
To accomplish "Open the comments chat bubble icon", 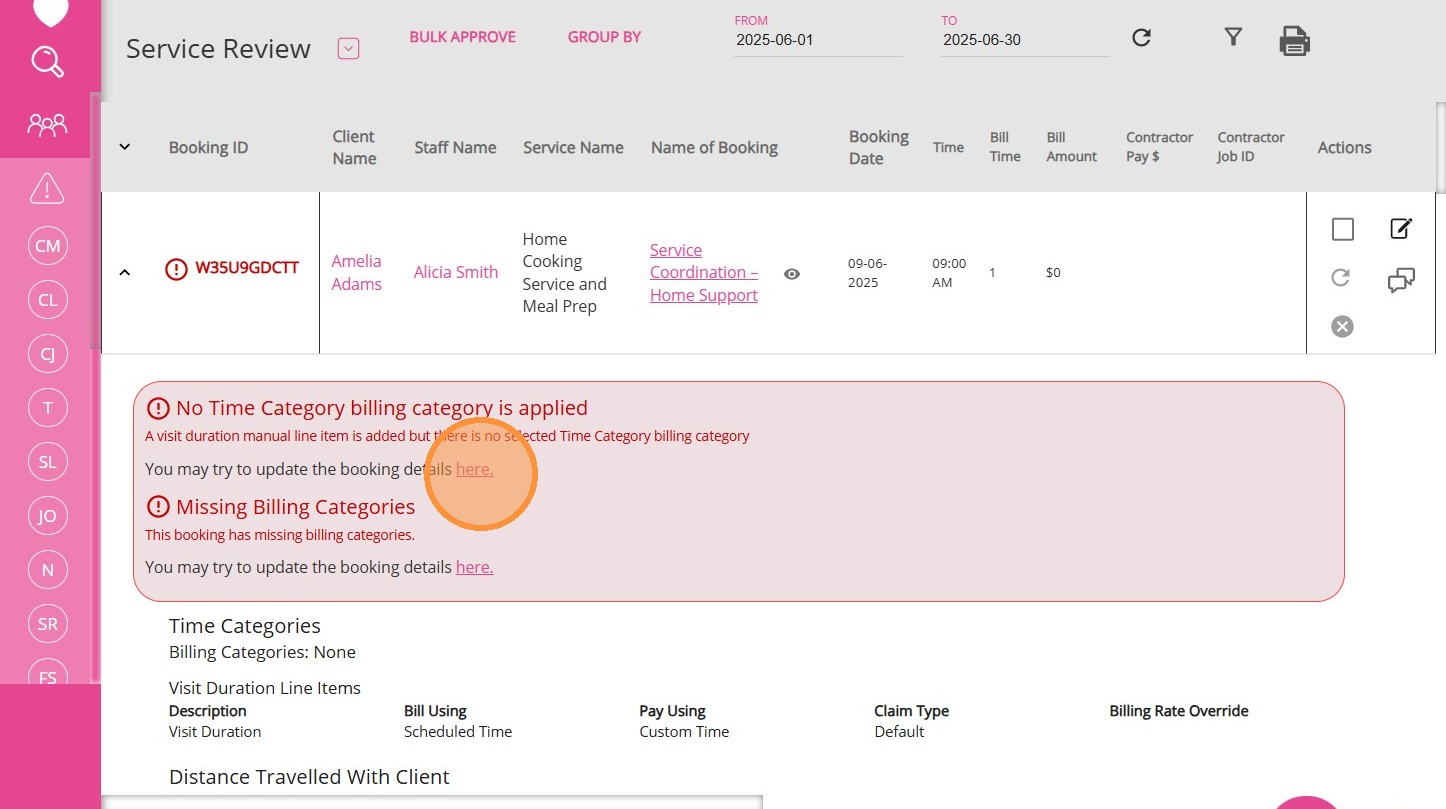I will (1401, 281).
